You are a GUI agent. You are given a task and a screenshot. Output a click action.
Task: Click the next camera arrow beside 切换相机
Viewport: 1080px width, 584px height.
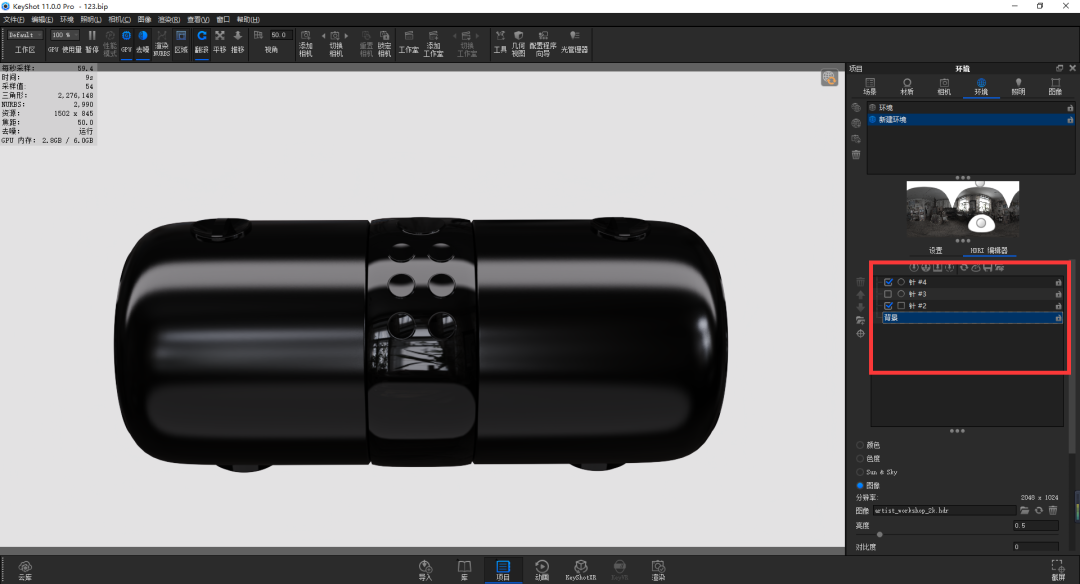(346, 36)
